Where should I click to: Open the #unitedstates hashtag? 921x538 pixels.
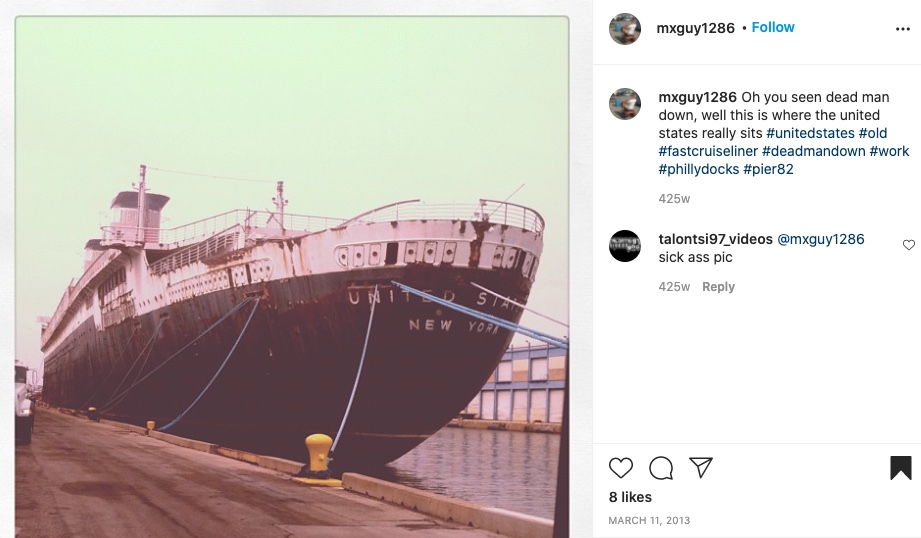pyautogui.click(x=810, y=134)
